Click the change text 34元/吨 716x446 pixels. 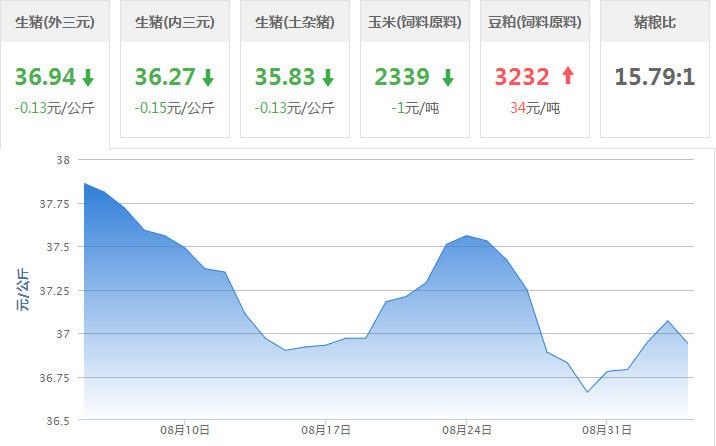click(535, 108)
